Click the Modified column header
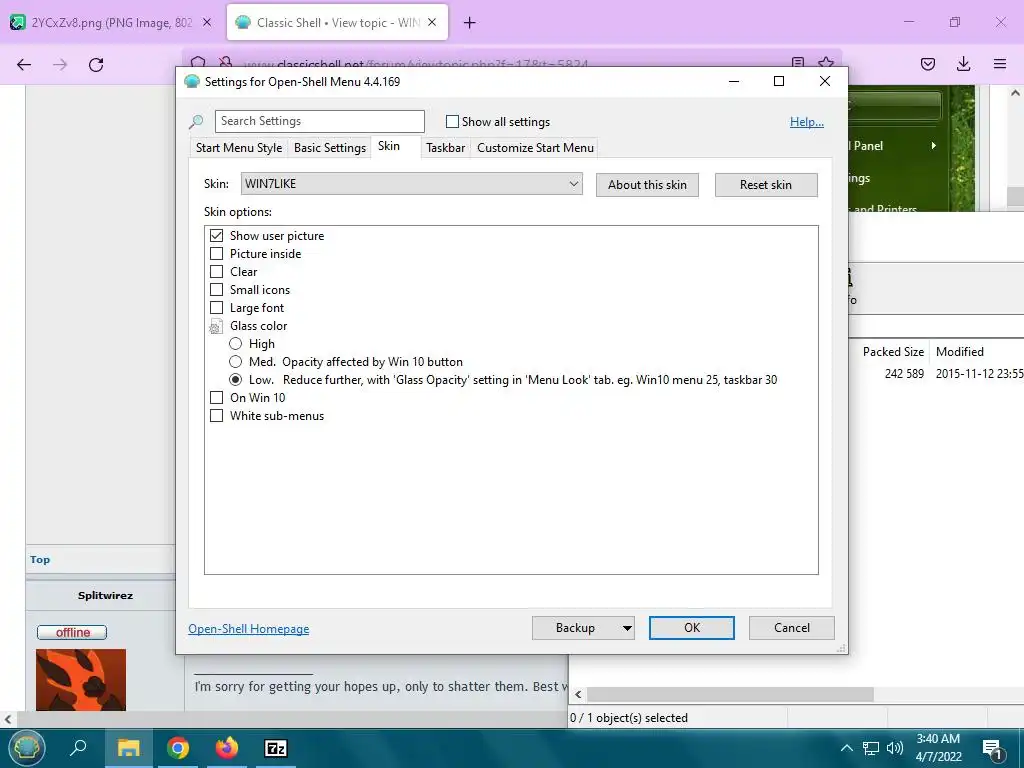Screen dimensions: 1024x768 [x=959, y=352]
